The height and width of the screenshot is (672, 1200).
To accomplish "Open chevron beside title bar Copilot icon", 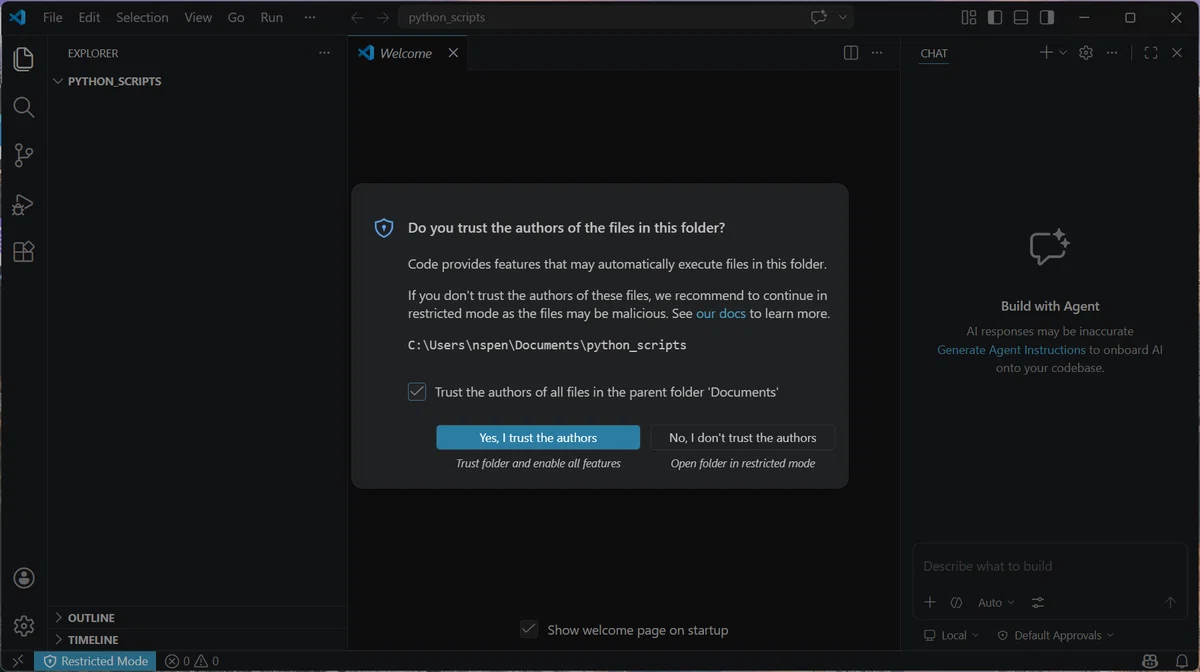I will 843,18.
